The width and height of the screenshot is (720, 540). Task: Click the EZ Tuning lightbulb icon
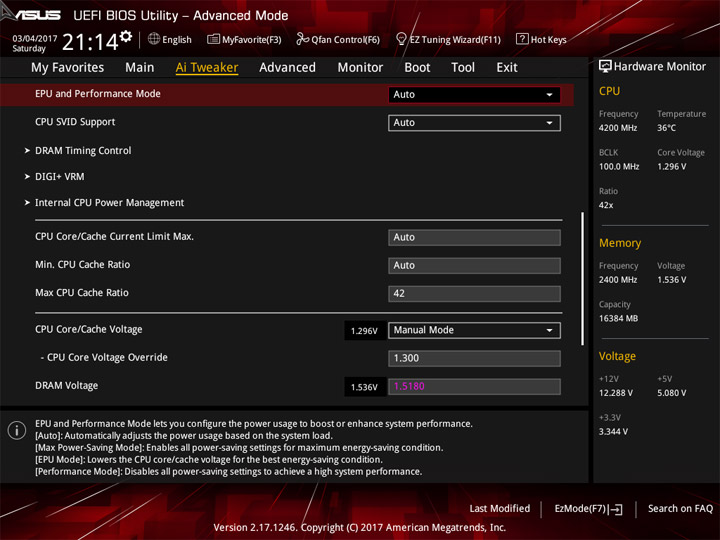click(x=401, y=39)
